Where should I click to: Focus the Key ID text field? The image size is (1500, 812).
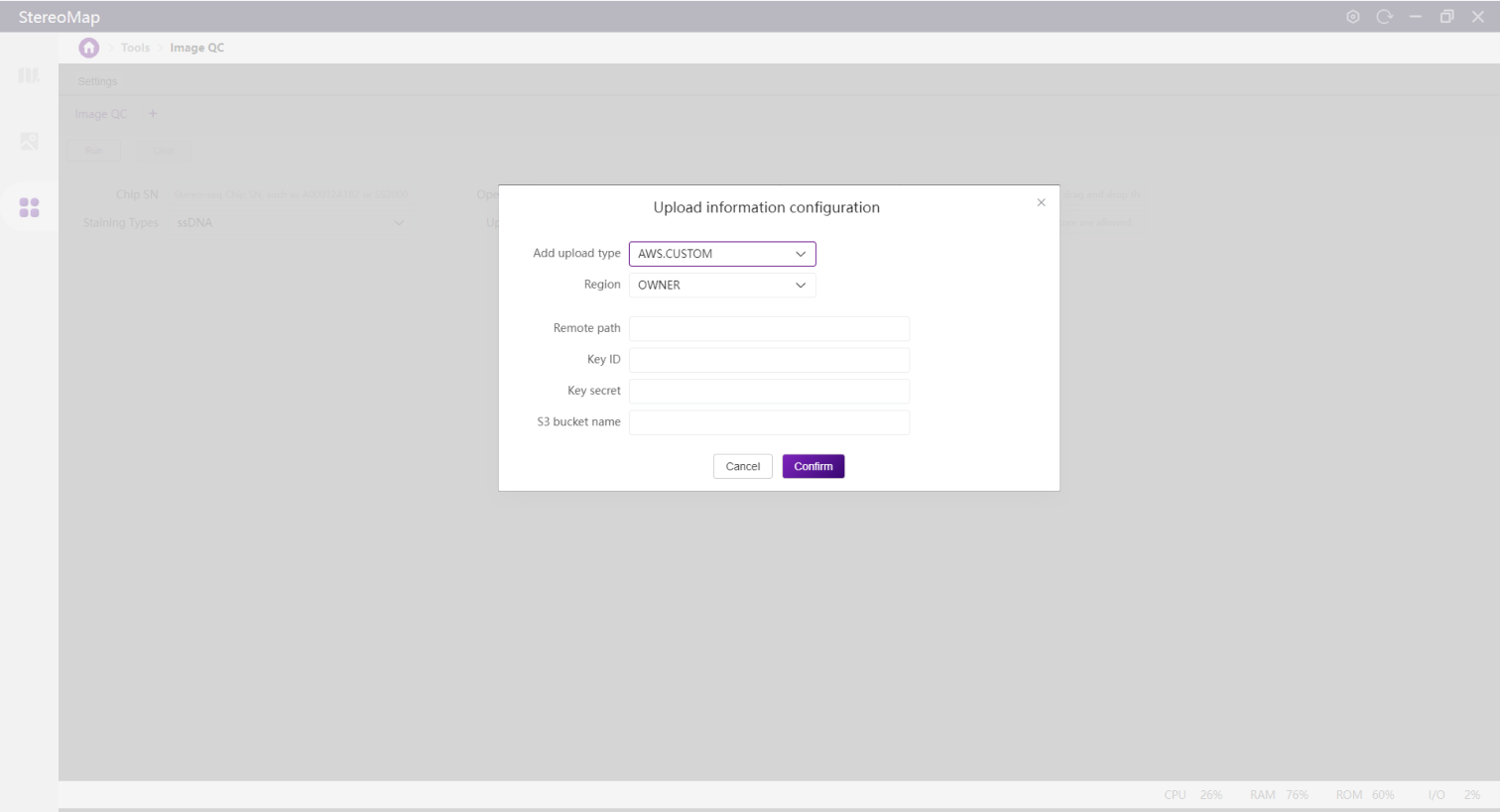(x=769, y=360)
